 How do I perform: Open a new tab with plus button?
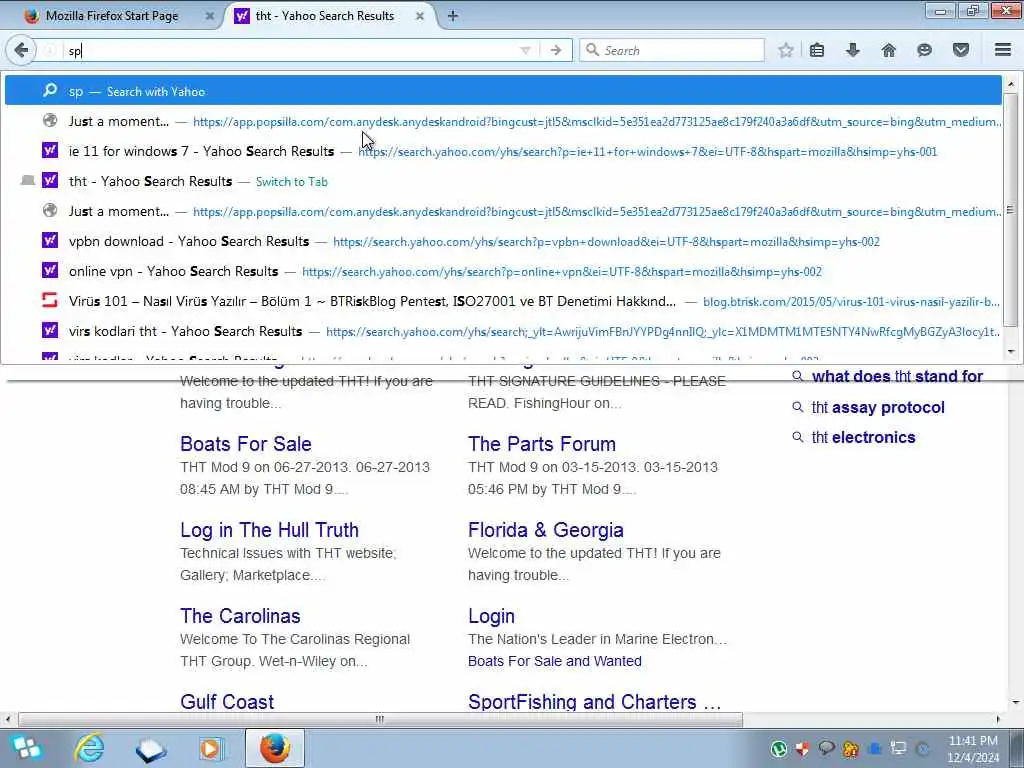tap(453, 16)
